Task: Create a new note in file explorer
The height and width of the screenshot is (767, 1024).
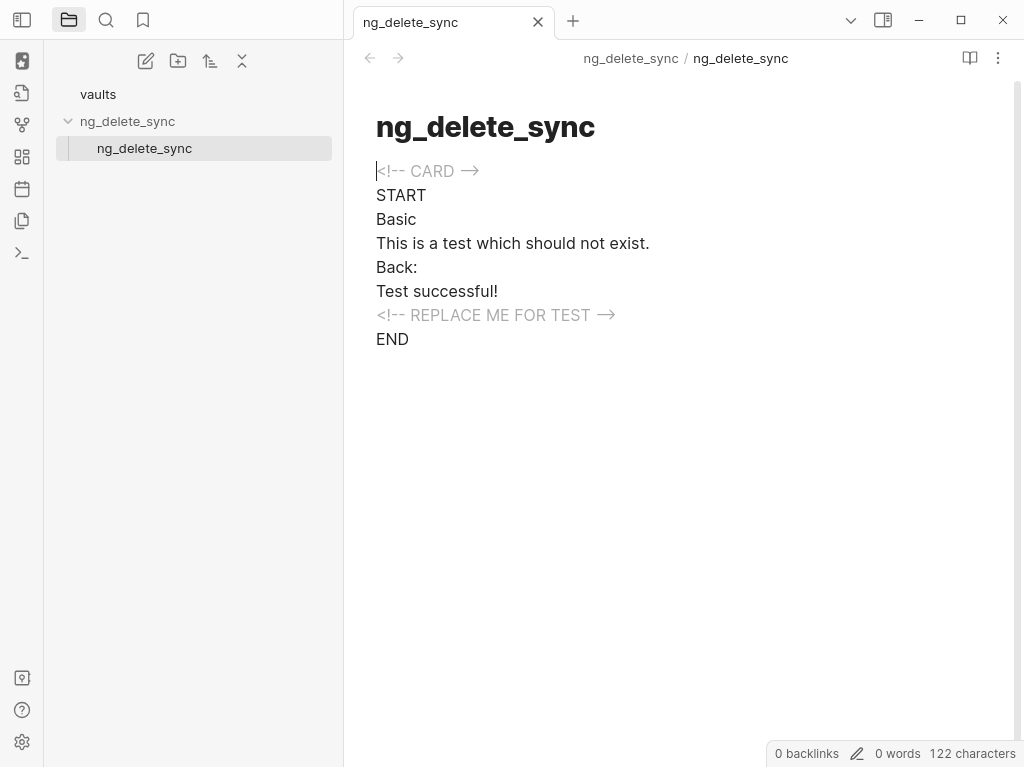Action: [x=146, y=61]
